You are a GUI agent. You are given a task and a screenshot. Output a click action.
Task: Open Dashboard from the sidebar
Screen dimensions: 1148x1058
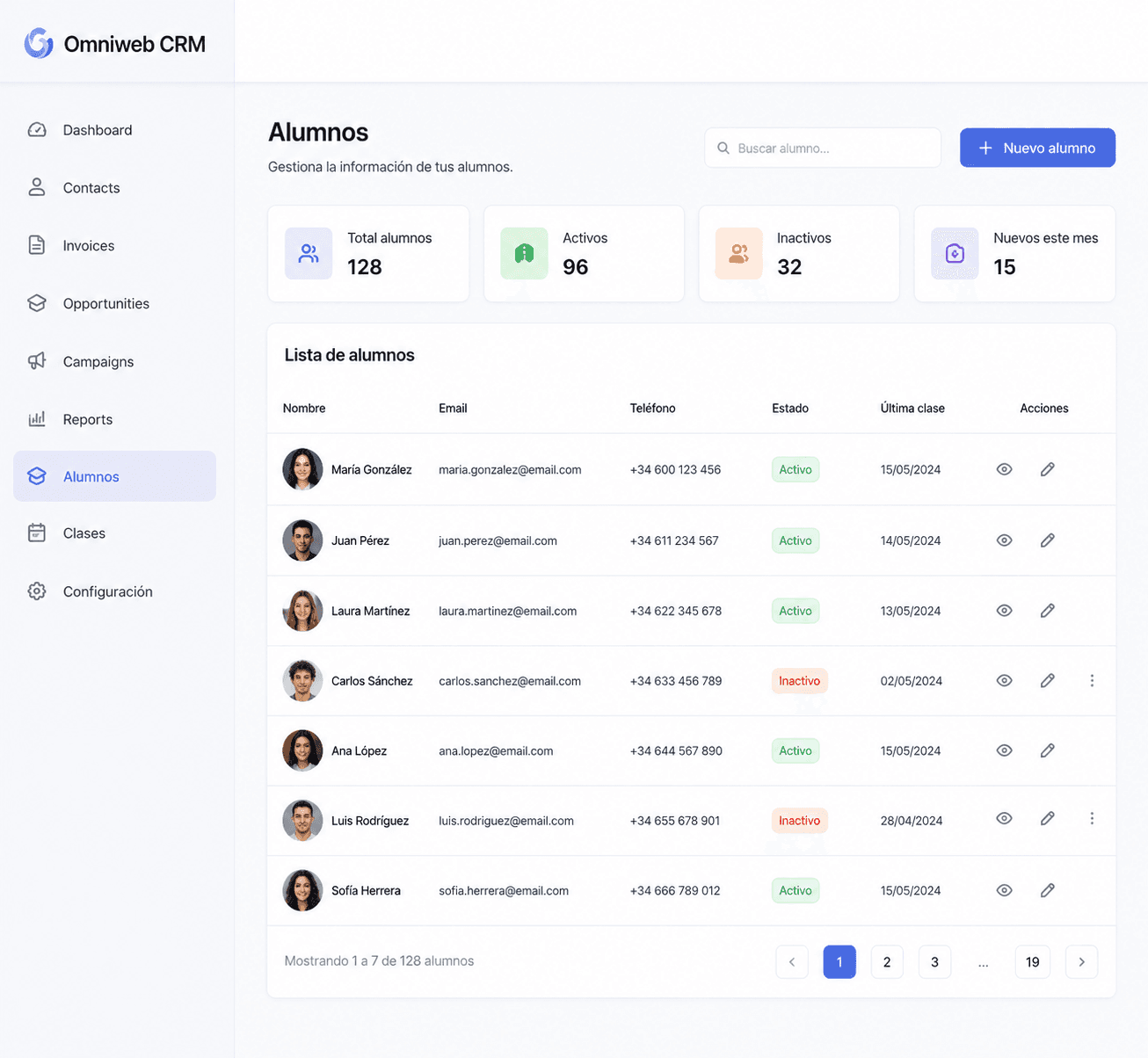(x=114, y=130)
